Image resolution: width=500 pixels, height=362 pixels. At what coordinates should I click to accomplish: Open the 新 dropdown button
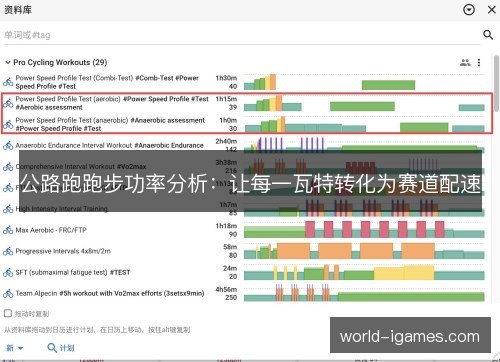(15, 348)
